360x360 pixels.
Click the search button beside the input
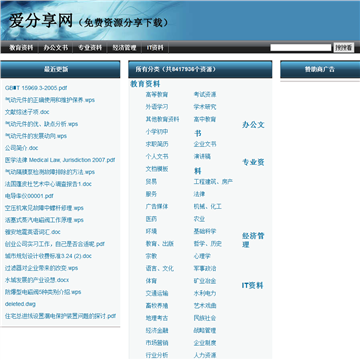tap(344, 48)
